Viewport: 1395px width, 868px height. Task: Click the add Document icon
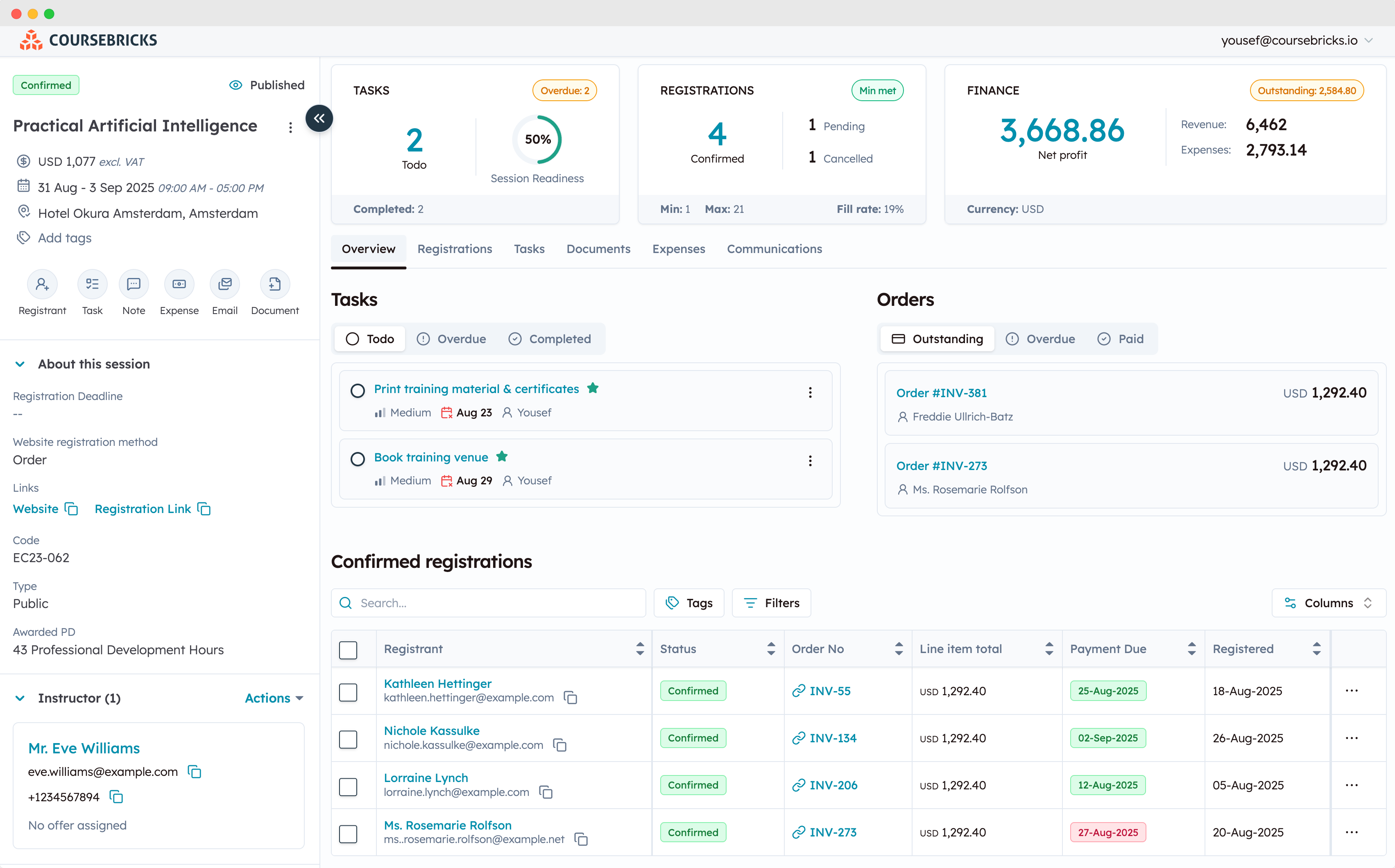coord(274,285)
